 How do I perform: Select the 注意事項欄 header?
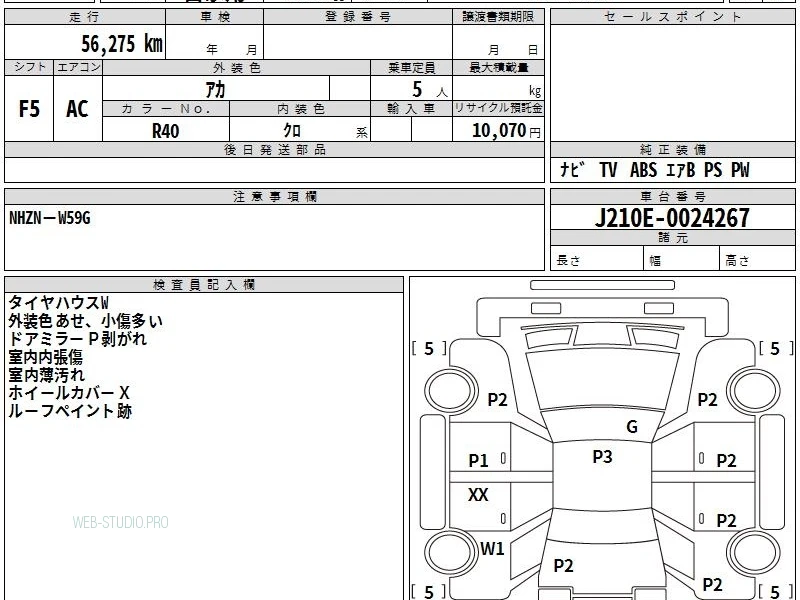(274, 196)
